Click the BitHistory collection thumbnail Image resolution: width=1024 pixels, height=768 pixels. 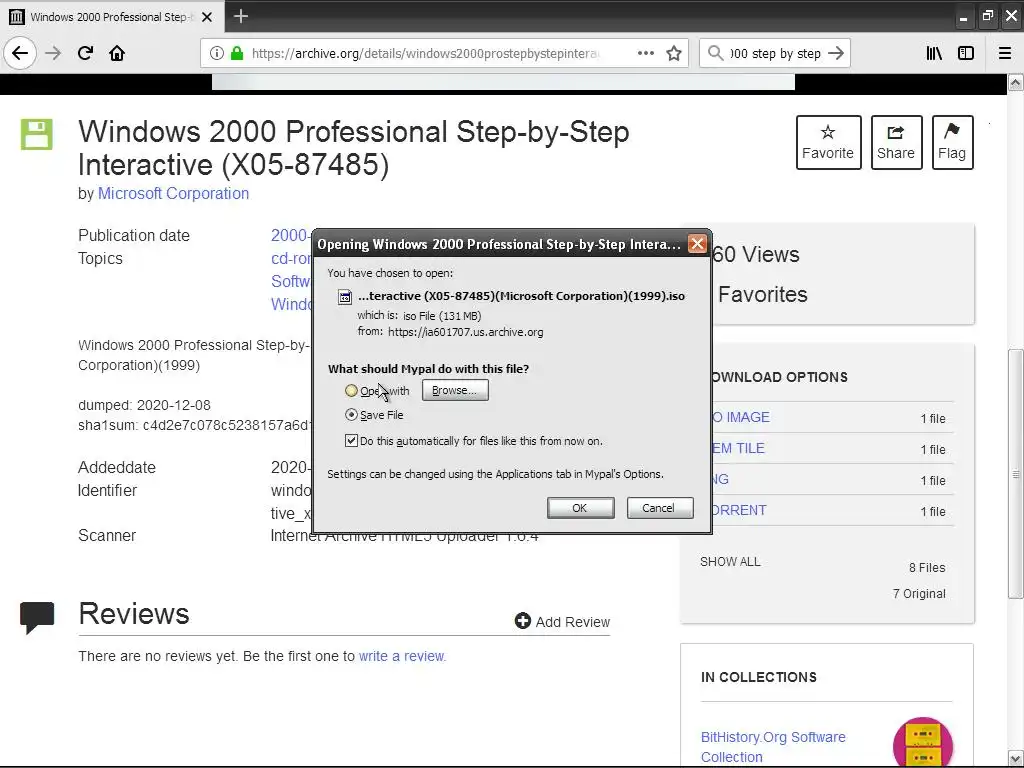click(923, 743)
